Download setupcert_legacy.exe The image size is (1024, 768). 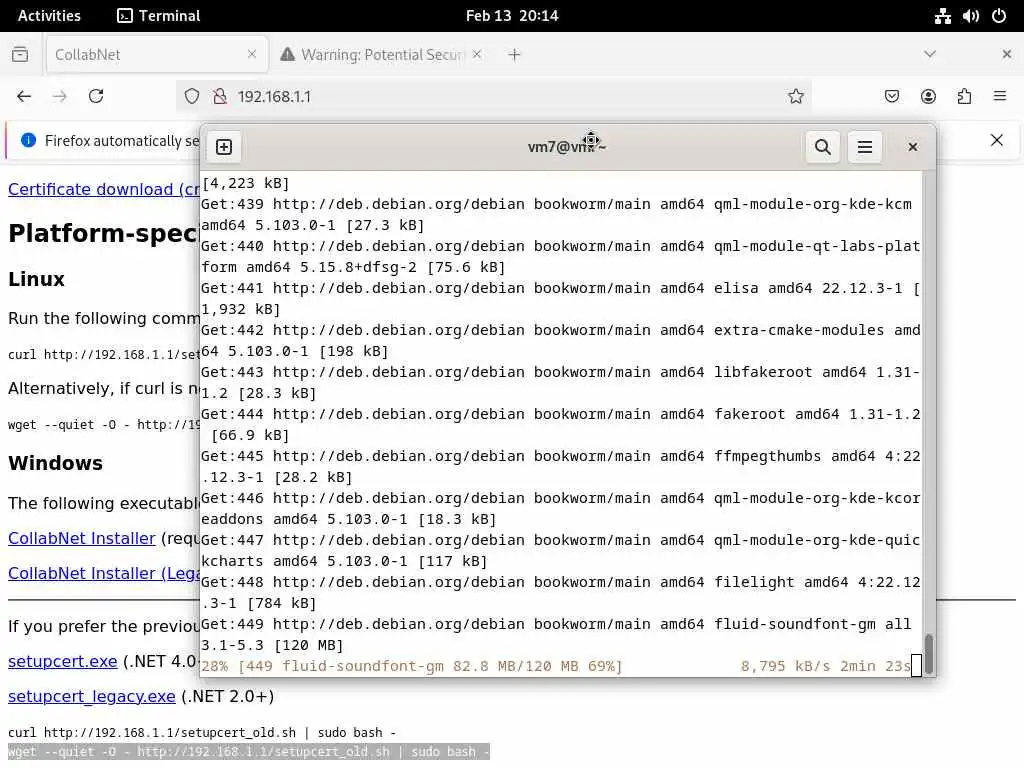coord(91,697)
